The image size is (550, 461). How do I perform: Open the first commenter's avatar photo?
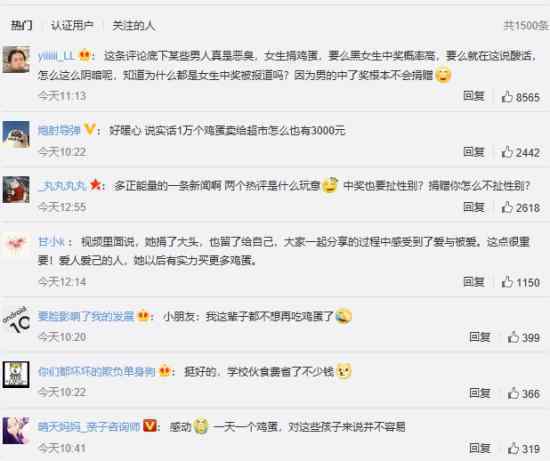[x=16, y=59]
